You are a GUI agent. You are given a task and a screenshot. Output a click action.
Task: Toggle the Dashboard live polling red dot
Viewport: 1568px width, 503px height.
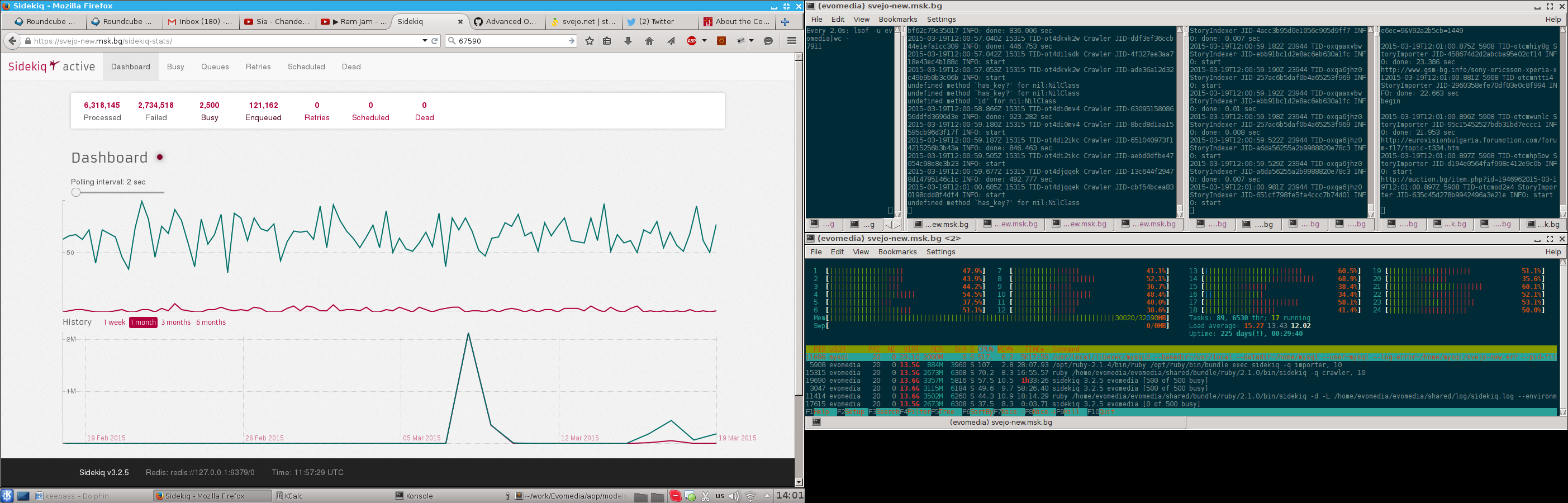point(159,157)
